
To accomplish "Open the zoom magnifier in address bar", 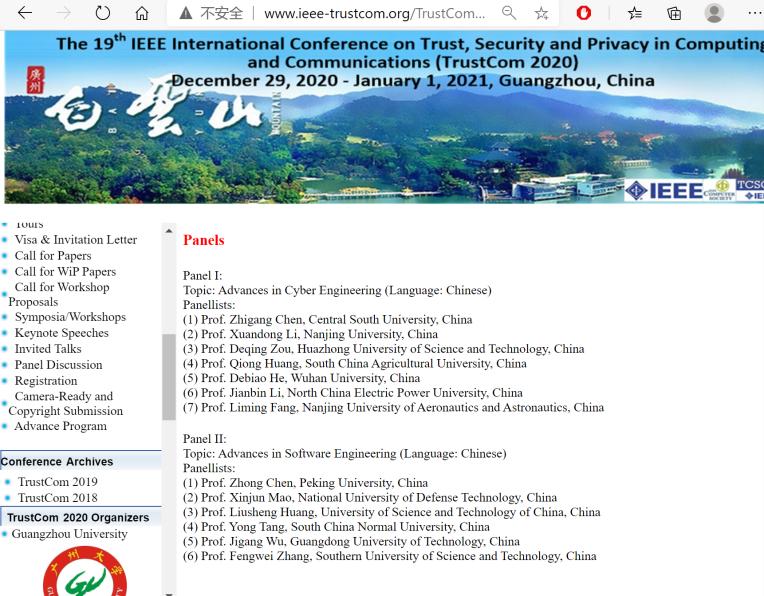I will 509,13.
